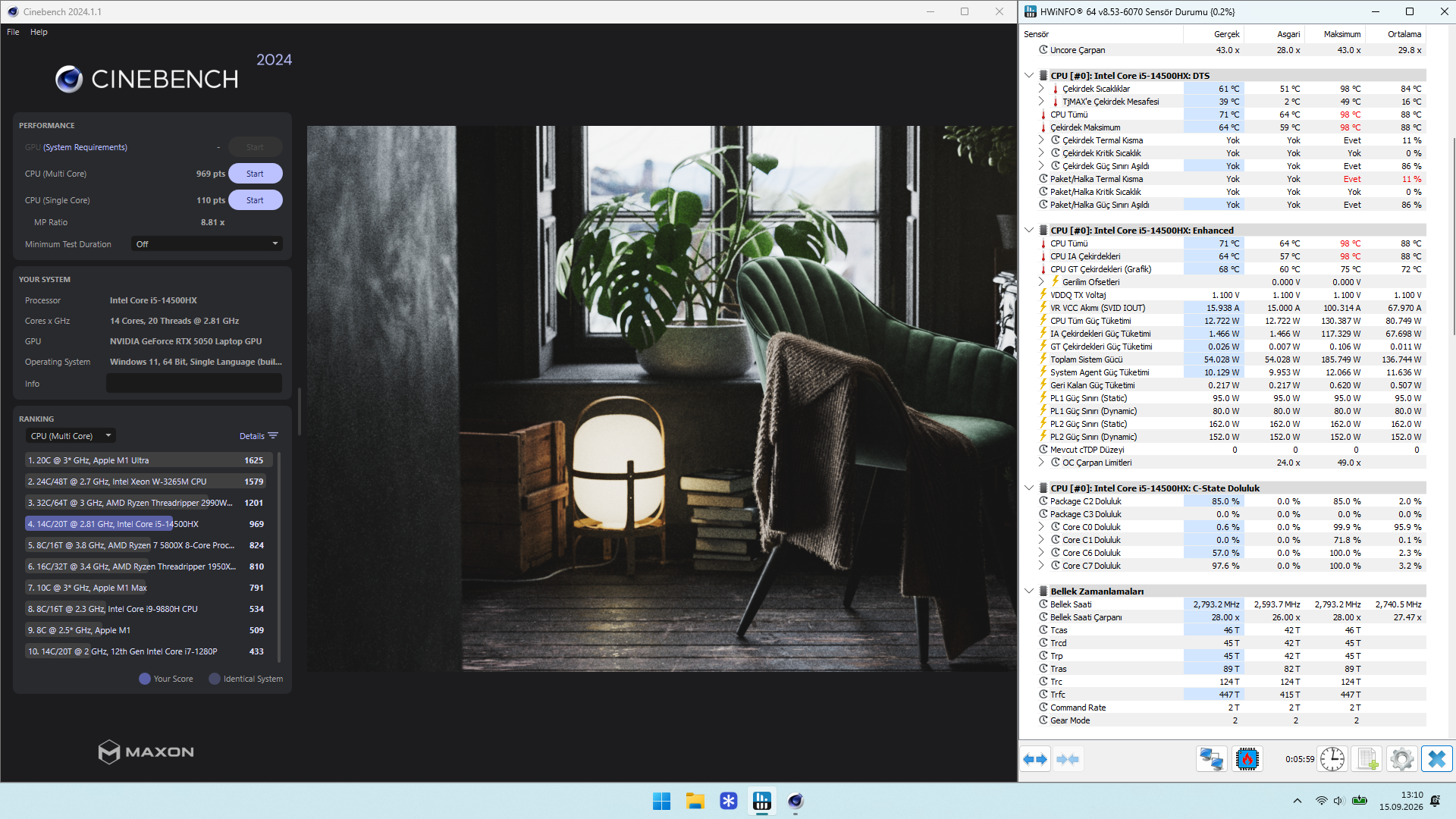
Task: Expand OC Çarpan Limitleri row
Action: tap(1041, 463)
